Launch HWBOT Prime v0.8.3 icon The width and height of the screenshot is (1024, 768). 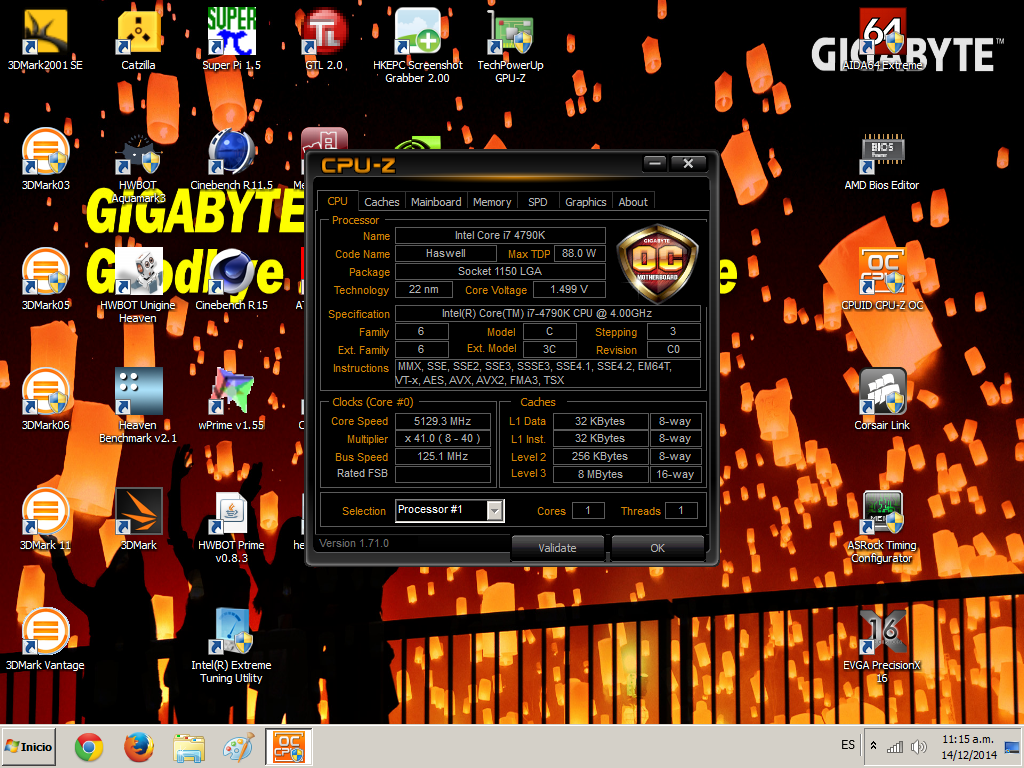[x=231, y=526]
